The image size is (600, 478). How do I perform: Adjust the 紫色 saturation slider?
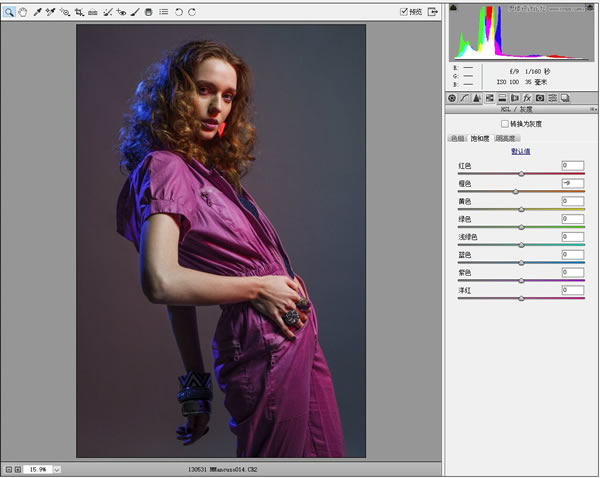coord(521,281)
